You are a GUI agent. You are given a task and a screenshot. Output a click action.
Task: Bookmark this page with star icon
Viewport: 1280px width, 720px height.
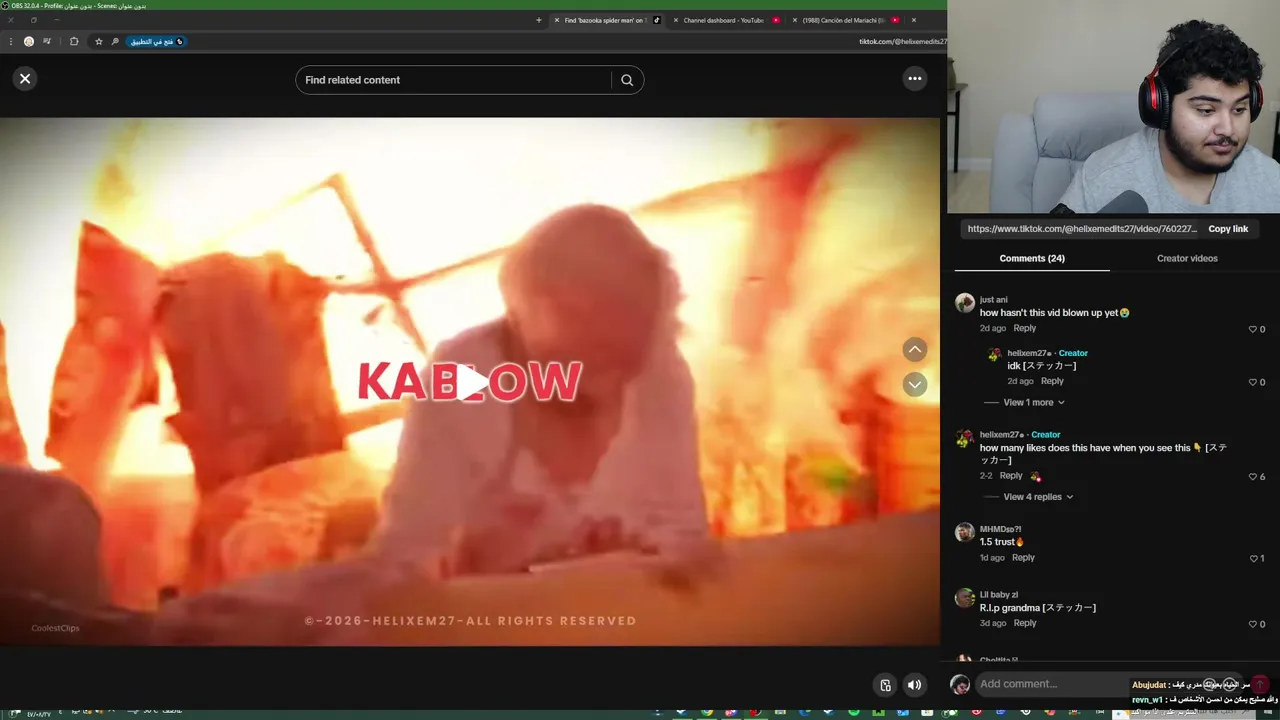coord(98,41)
